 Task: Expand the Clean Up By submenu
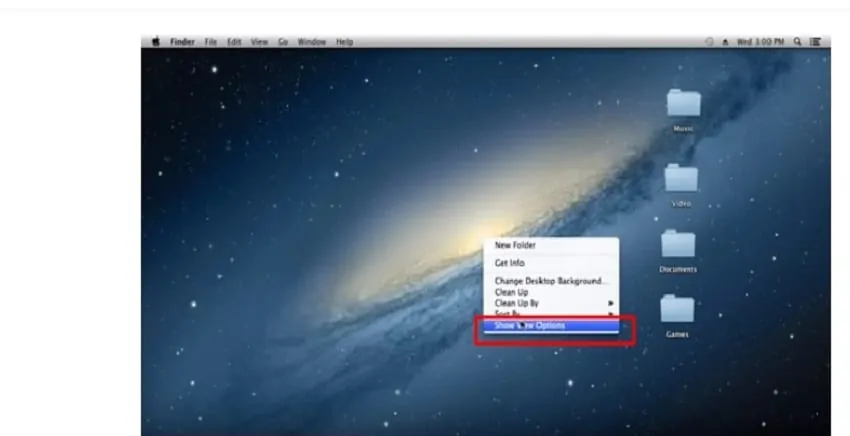(x=551, y=303)
